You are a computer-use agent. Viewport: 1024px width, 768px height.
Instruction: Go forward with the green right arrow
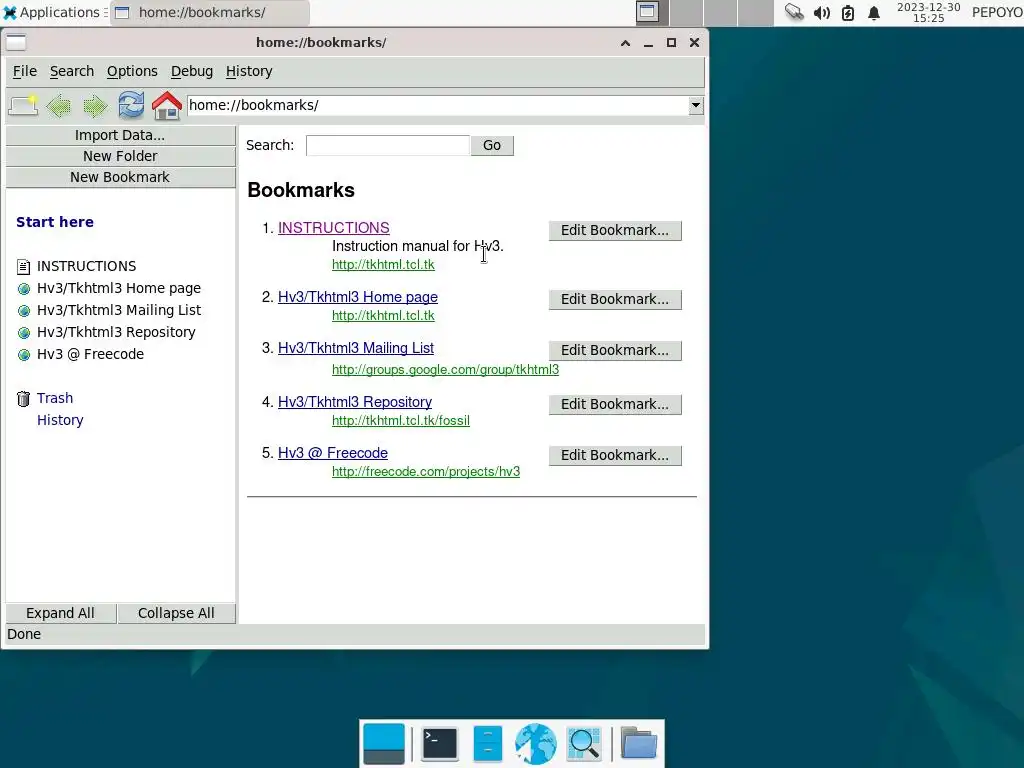[95, 106]
